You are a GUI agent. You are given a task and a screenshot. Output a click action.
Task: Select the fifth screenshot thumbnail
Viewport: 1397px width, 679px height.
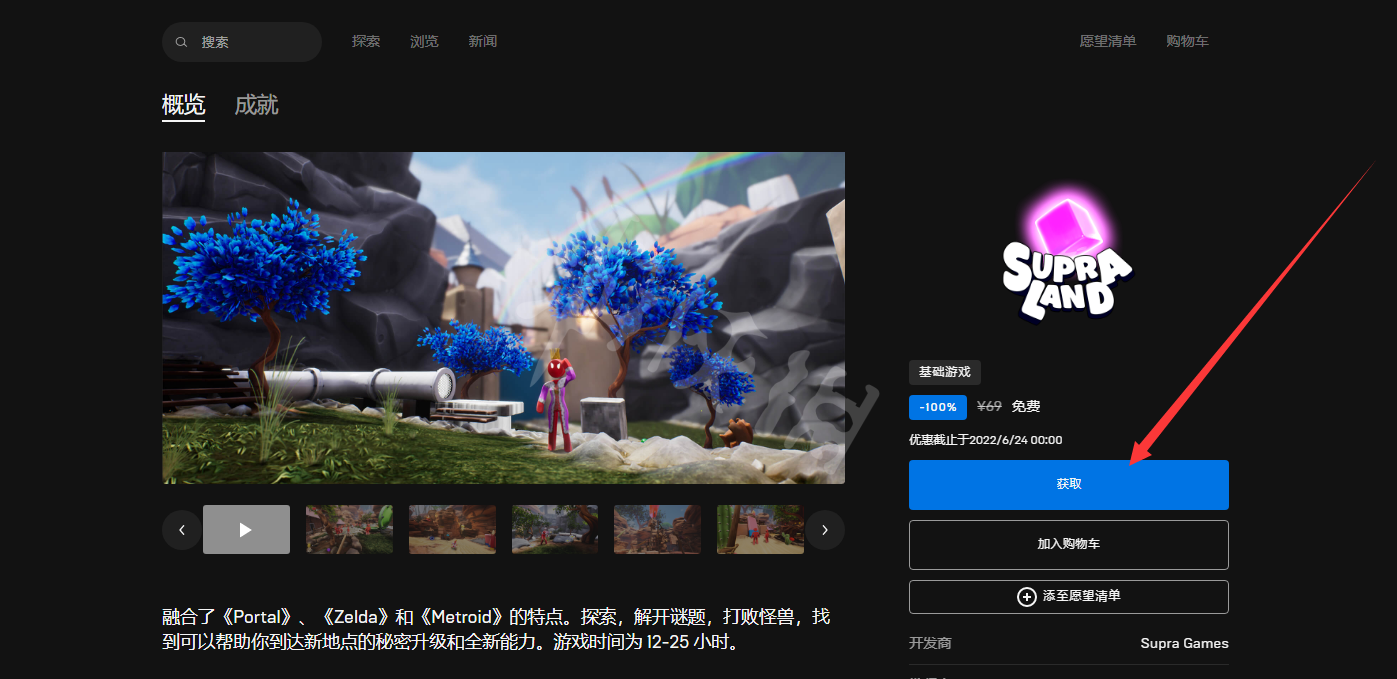(x=657, y=529)
